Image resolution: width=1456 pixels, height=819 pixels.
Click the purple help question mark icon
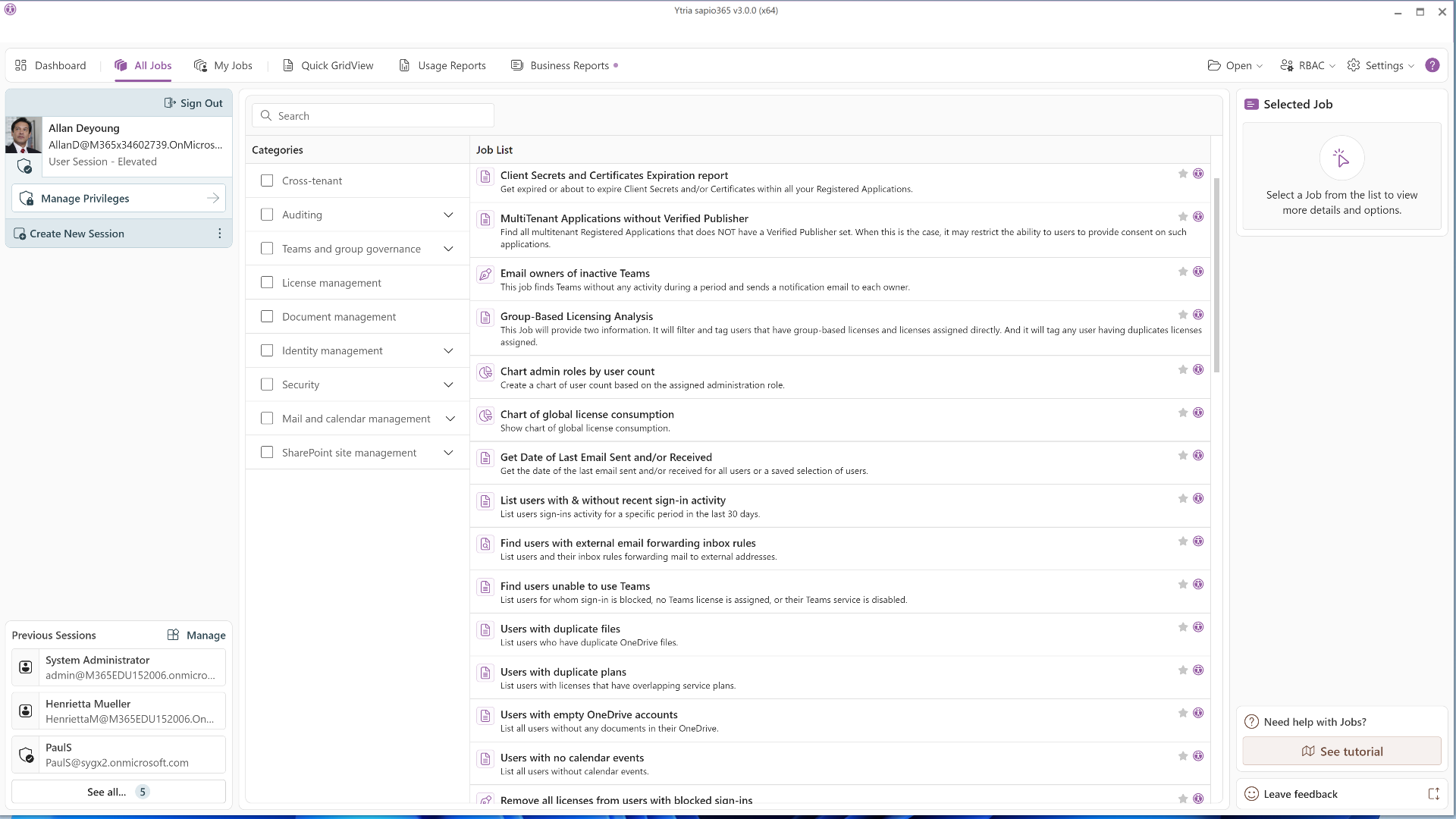point(1432,65)
